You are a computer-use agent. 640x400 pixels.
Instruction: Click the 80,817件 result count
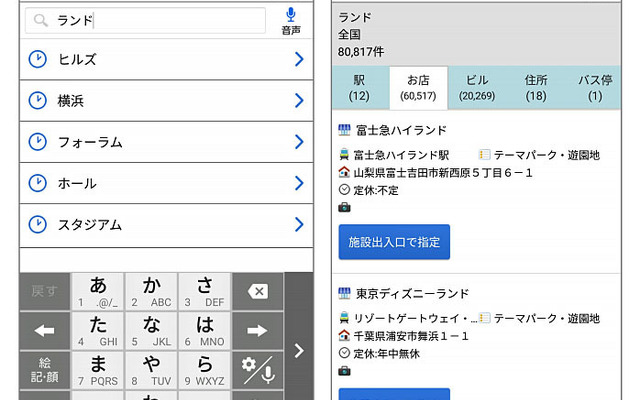coord(361,52)
